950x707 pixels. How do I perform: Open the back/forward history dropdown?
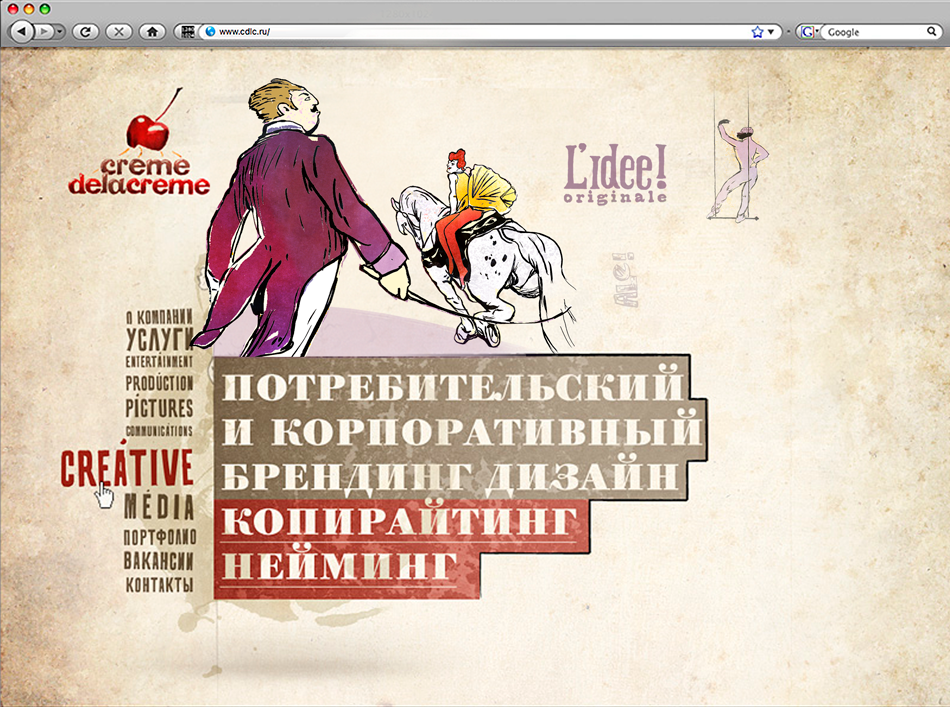pyautogui.click(x=60, y=32)
